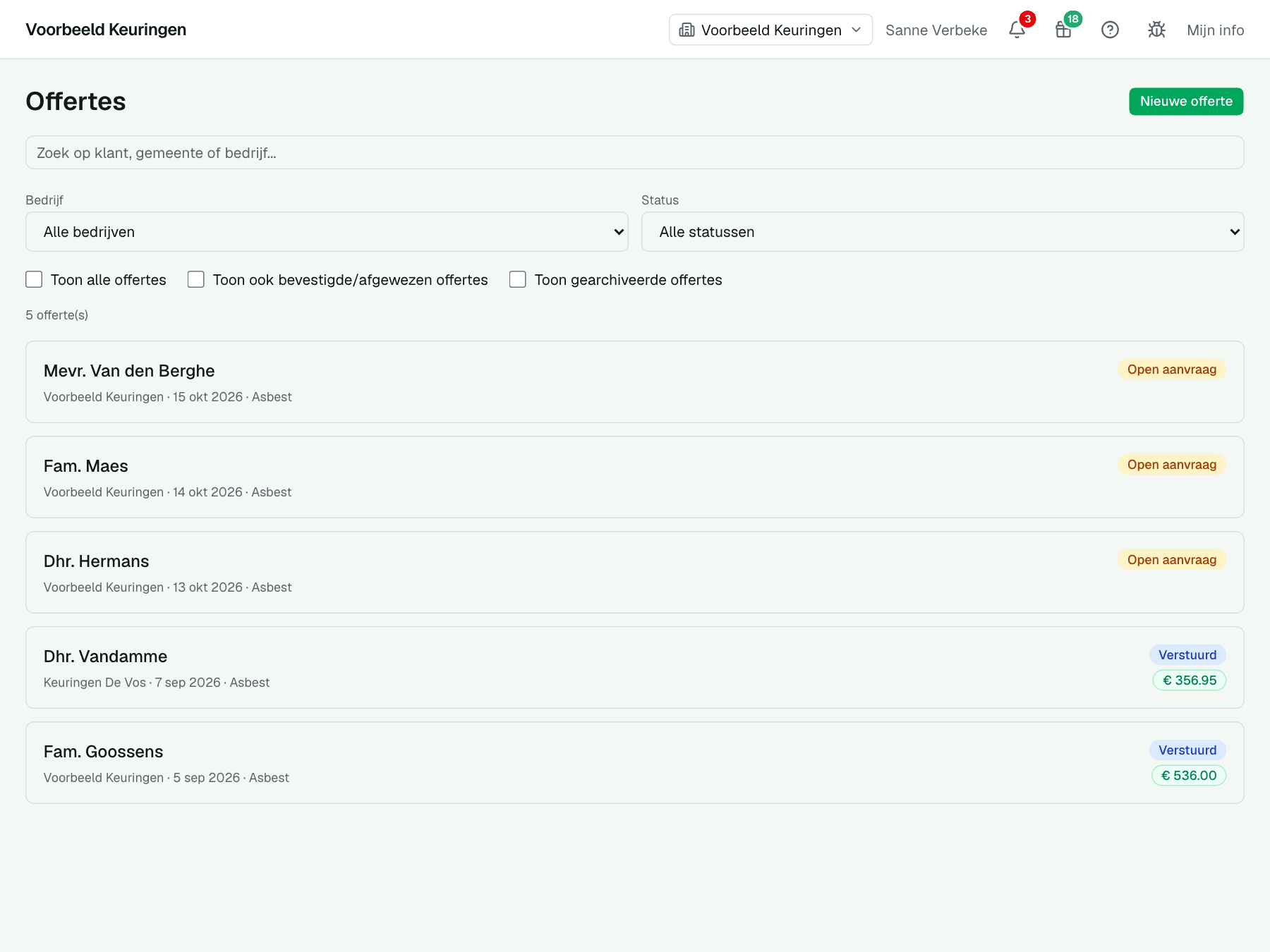
Task: Check 'Toon ook bevestigde/afgewezen offertes'
Action: point(196,279)
